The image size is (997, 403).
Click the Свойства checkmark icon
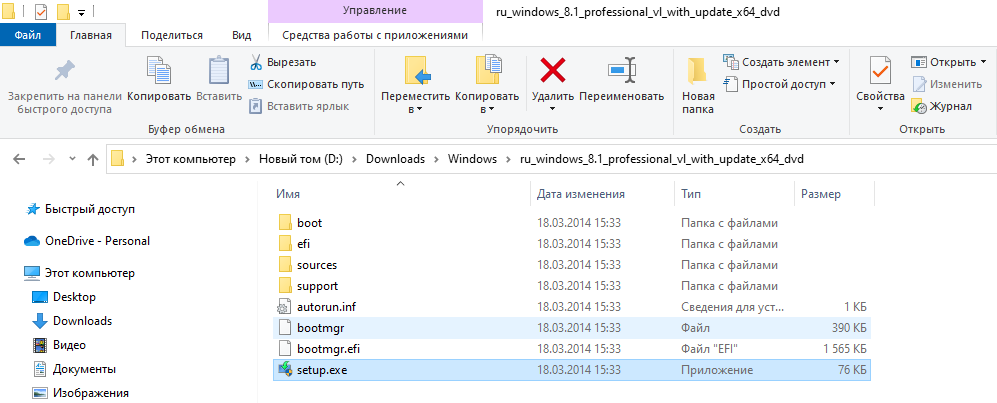click(881, 70)
